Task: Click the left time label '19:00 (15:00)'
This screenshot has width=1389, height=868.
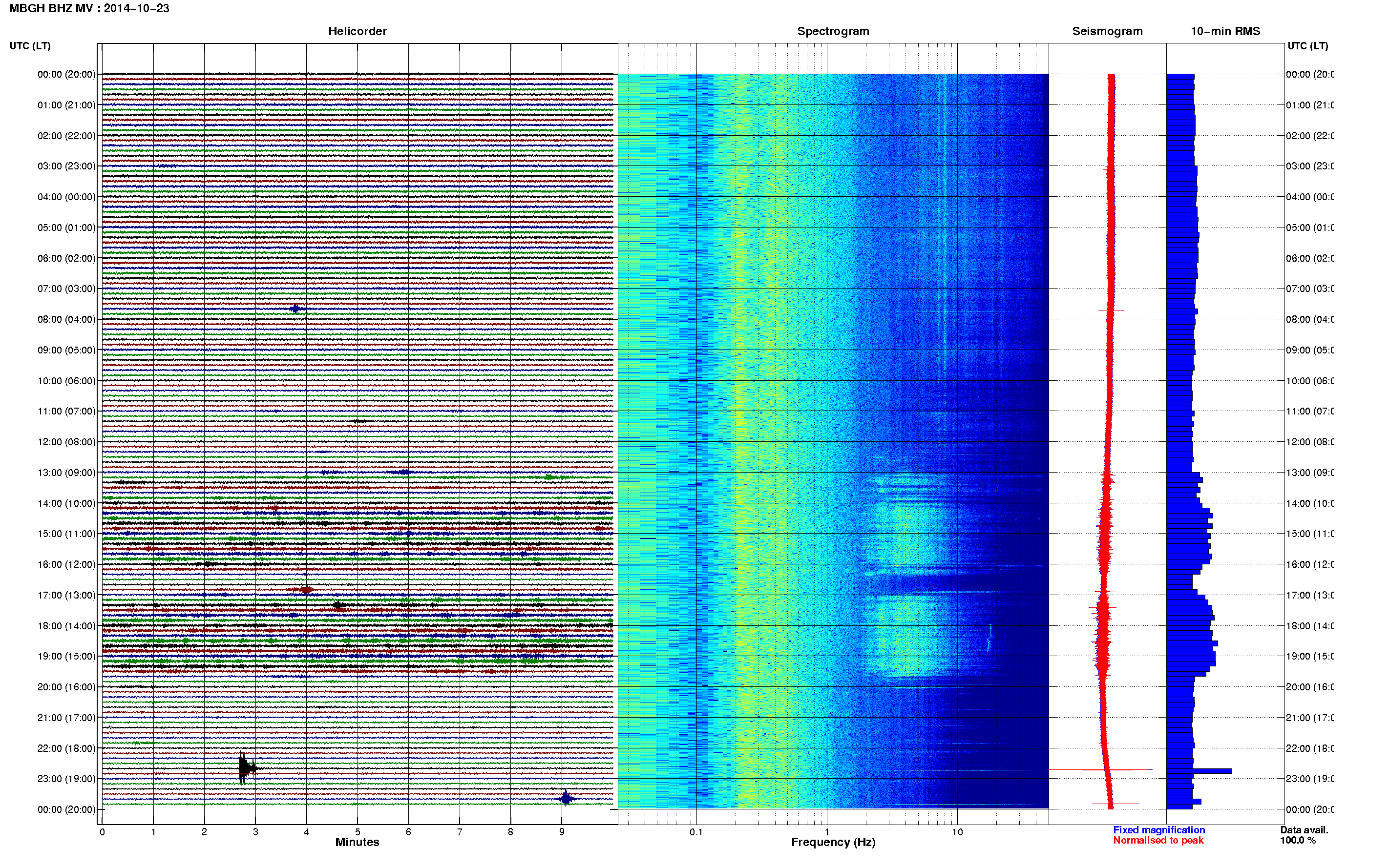Action: click(66, 656)
